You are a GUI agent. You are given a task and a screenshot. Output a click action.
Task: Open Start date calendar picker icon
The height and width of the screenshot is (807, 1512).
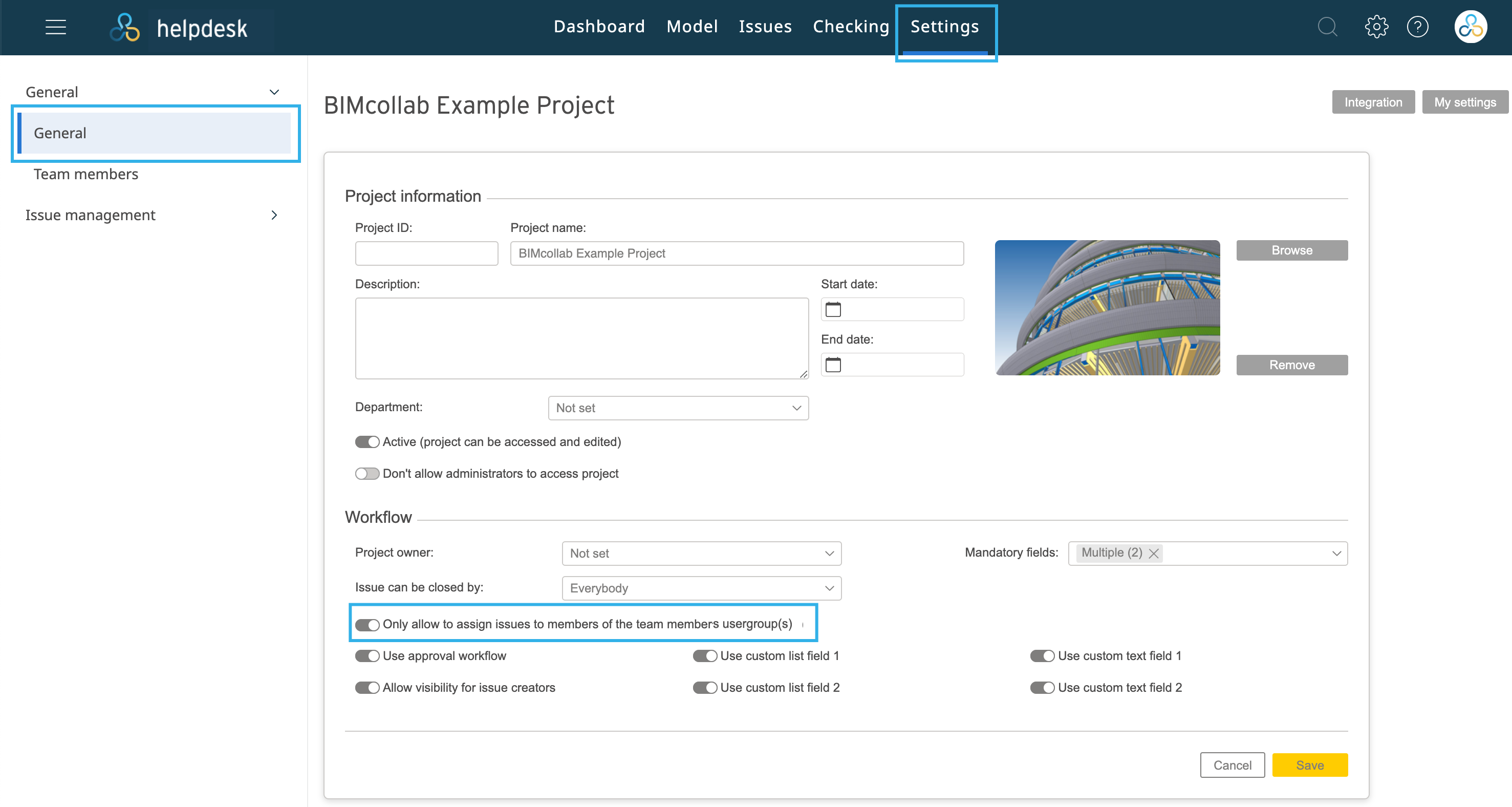click(x=833, y=309)
